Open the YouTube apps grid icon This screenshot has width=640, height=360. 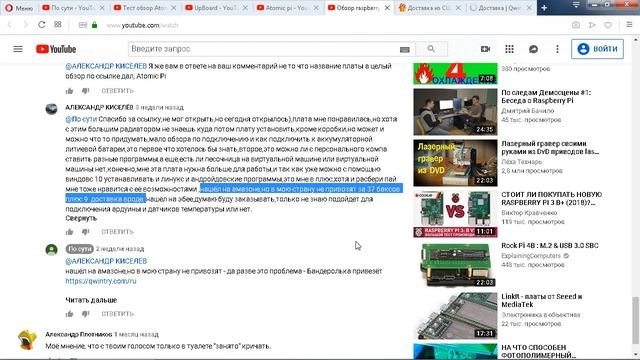(509, 49)
